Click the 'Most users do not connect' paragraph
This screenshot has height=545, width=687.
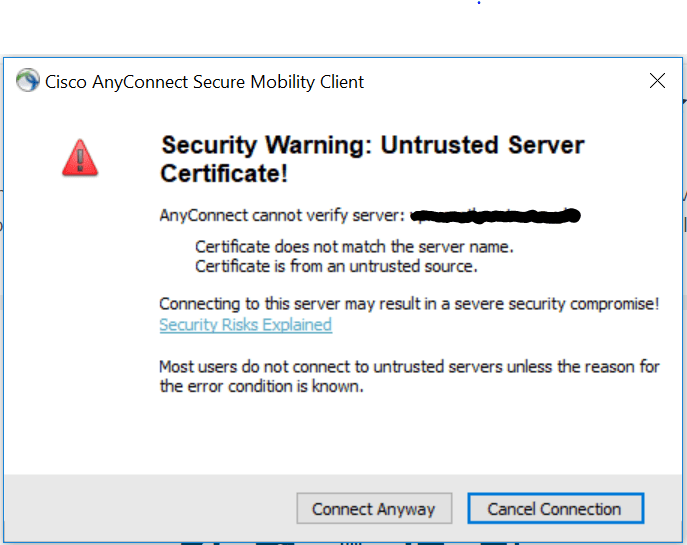tap(409, 376)
